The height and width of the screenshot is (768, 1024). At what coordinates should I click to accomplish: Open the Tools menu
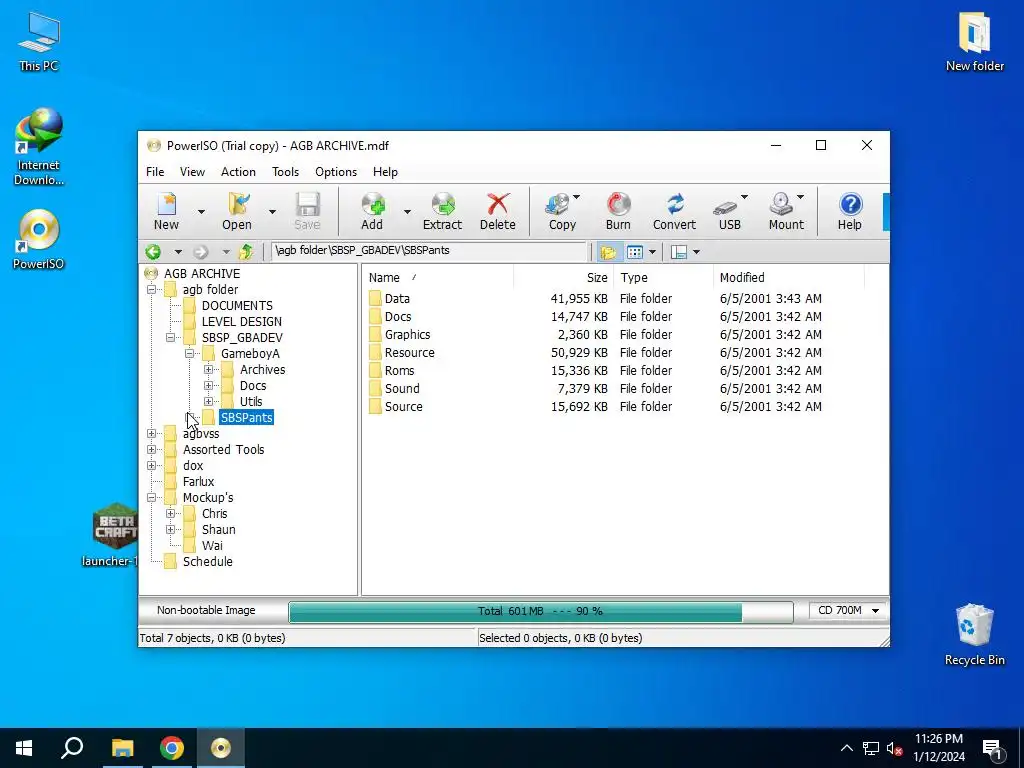pos(285,172)
